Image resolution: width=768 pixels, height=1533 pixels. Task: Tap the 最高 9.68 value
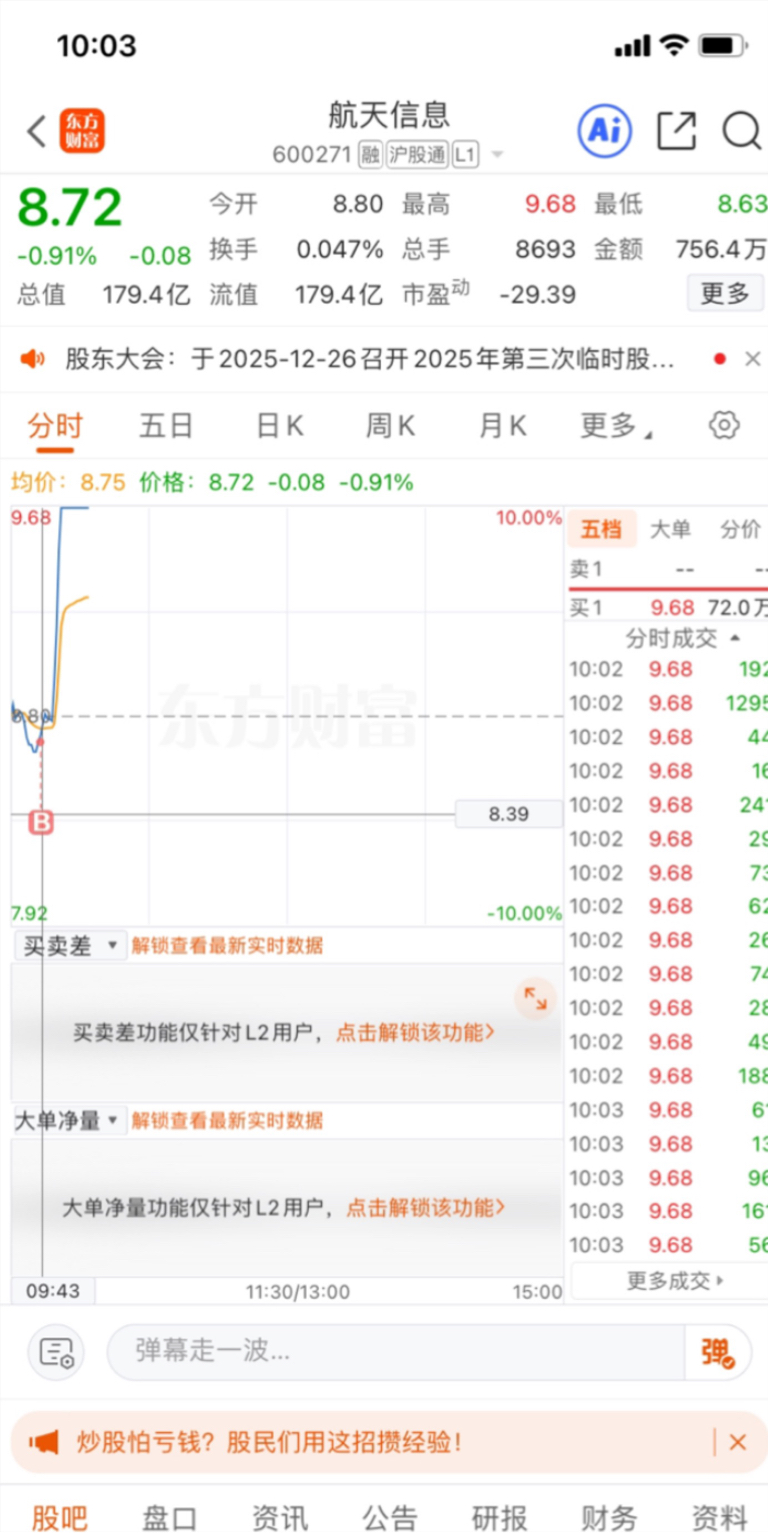(551, 204)
